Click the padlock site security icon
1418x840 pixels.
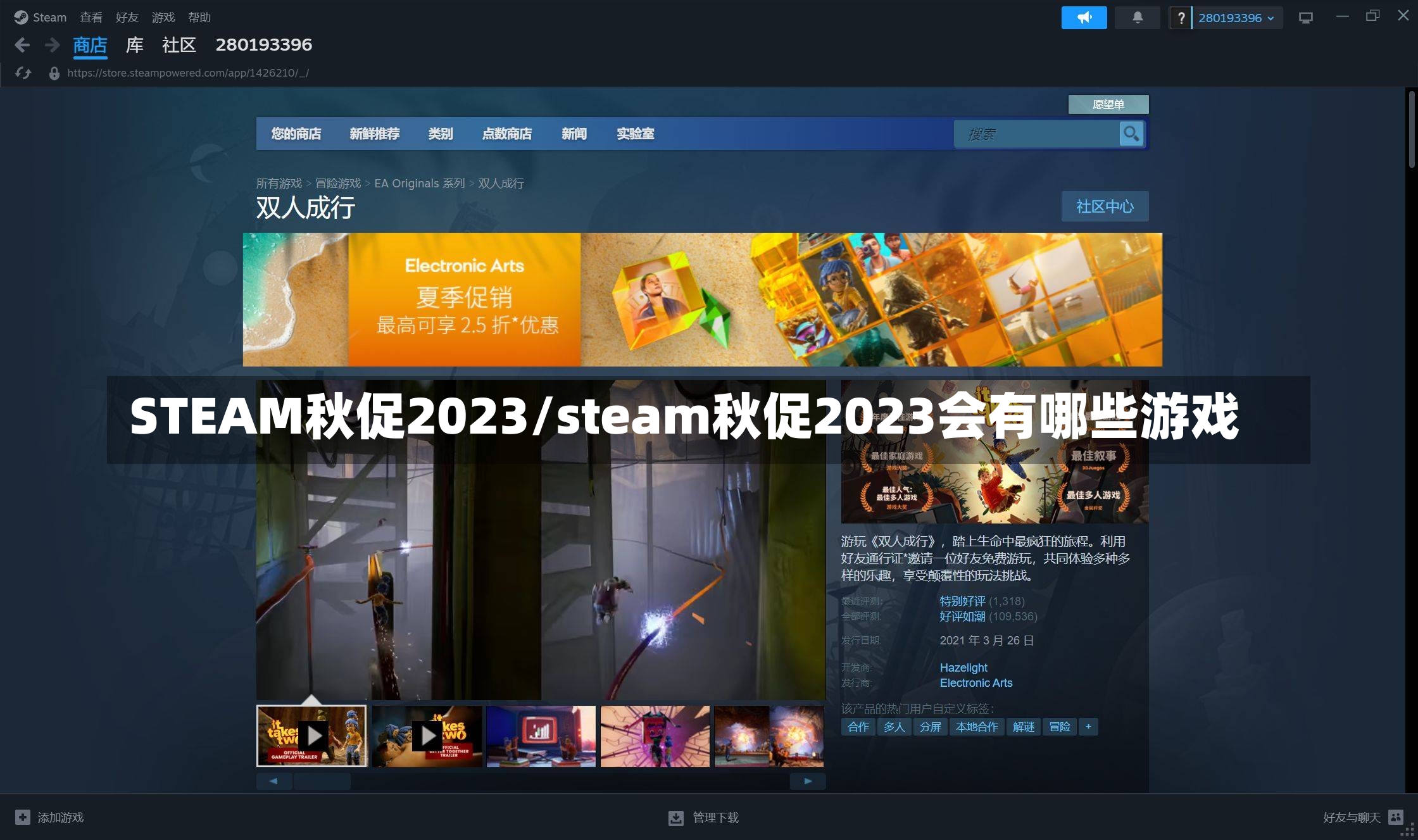pyautogui.click(x=54, y=73)
